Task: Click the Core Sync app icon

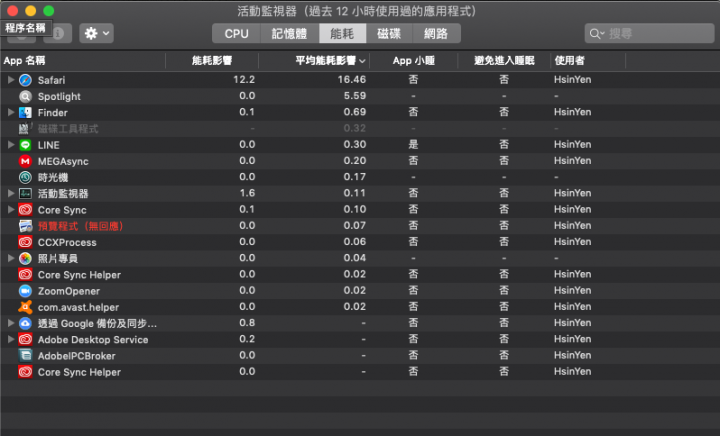Action: click(25, 210)
